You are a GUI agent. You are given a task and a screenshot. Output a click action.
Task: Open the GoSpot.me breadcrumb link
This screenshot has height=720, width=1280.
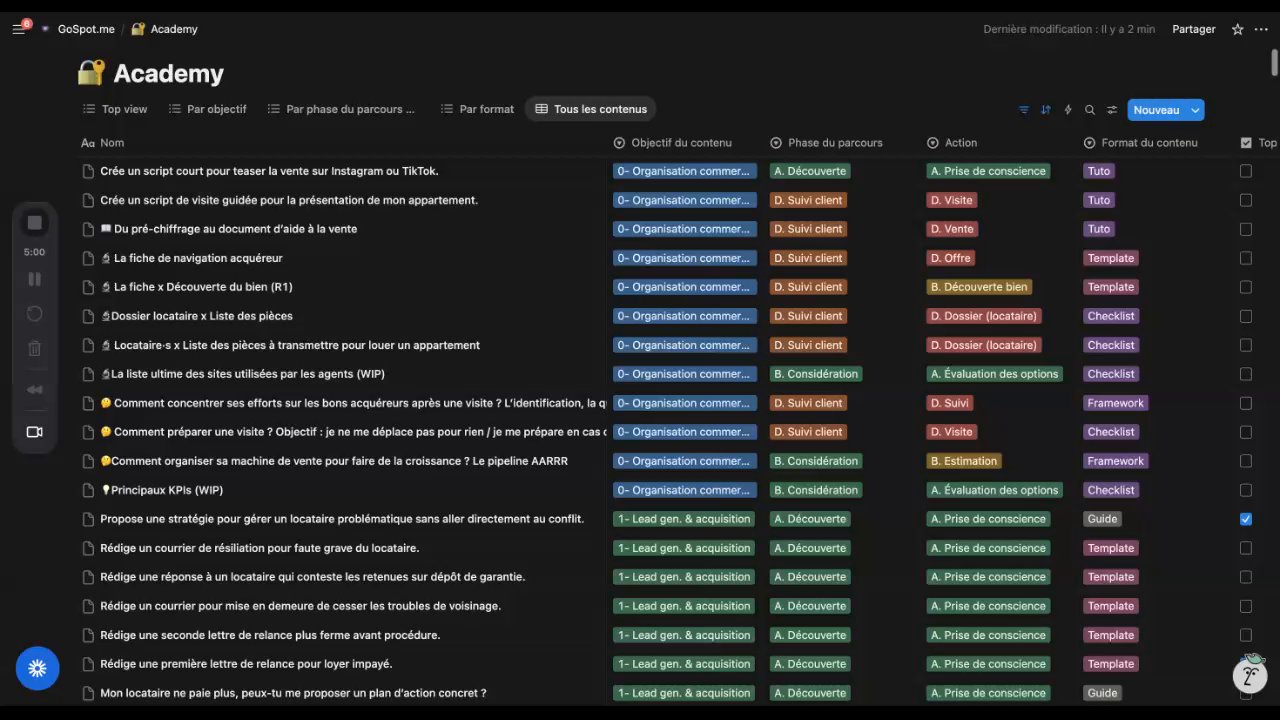85,29
